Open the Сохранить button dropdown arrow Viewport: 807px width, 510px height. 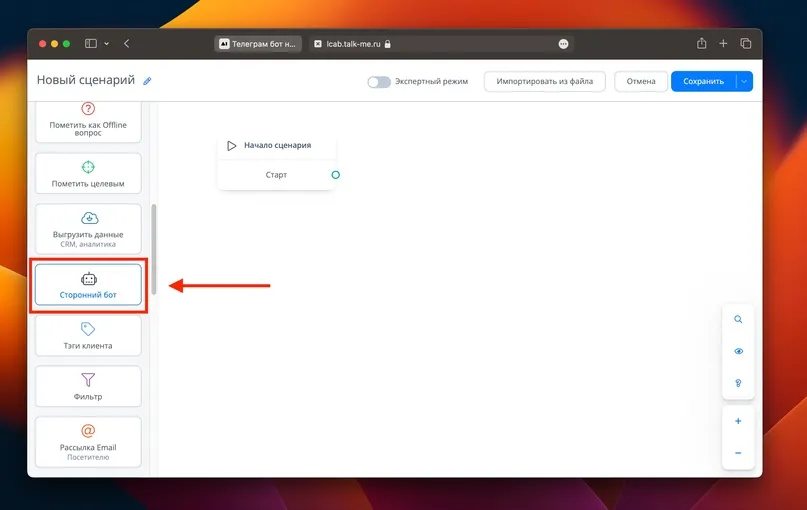(744, 81)
